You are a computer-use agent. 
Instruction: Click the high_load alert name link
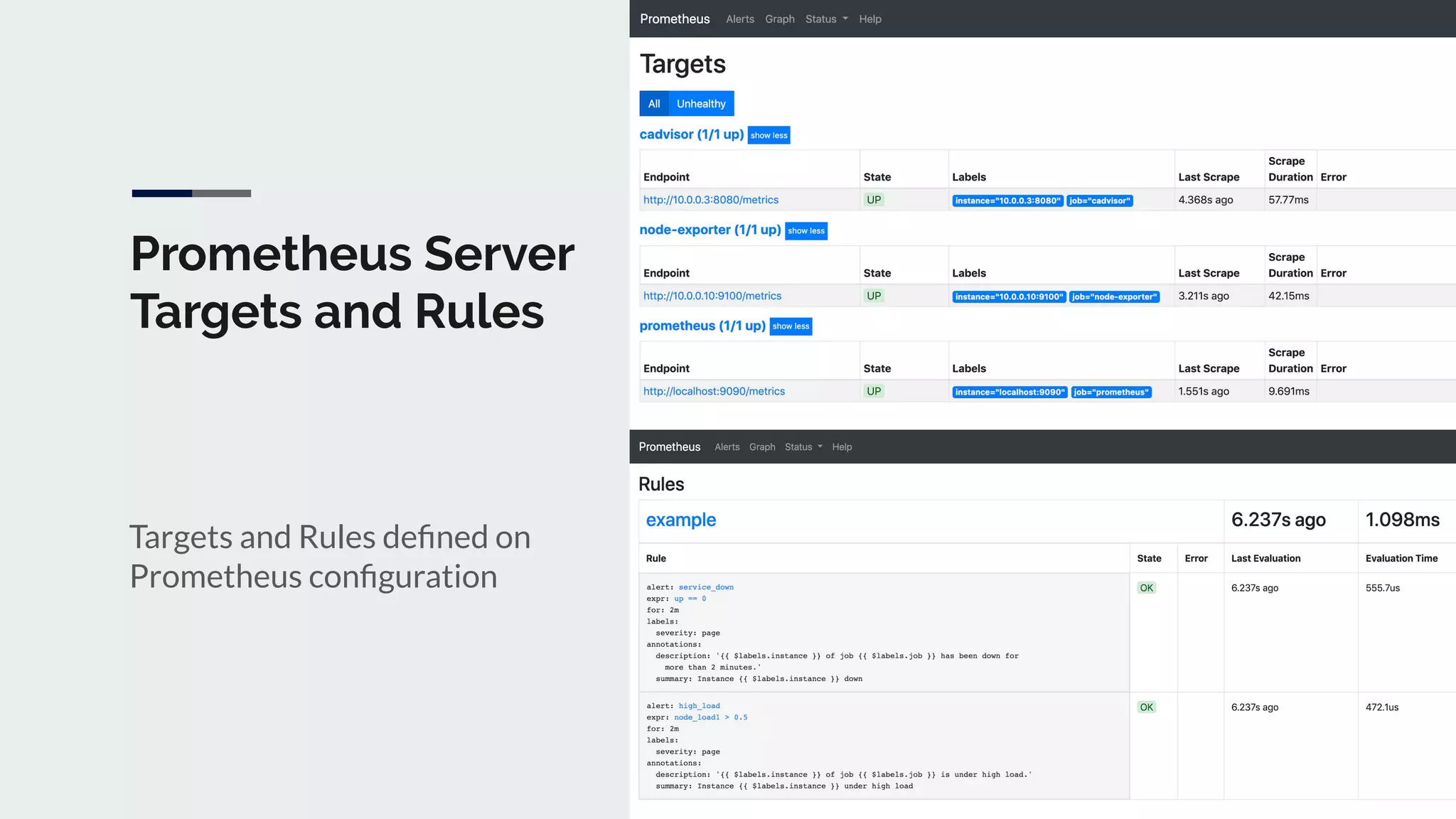click(700, 706)
